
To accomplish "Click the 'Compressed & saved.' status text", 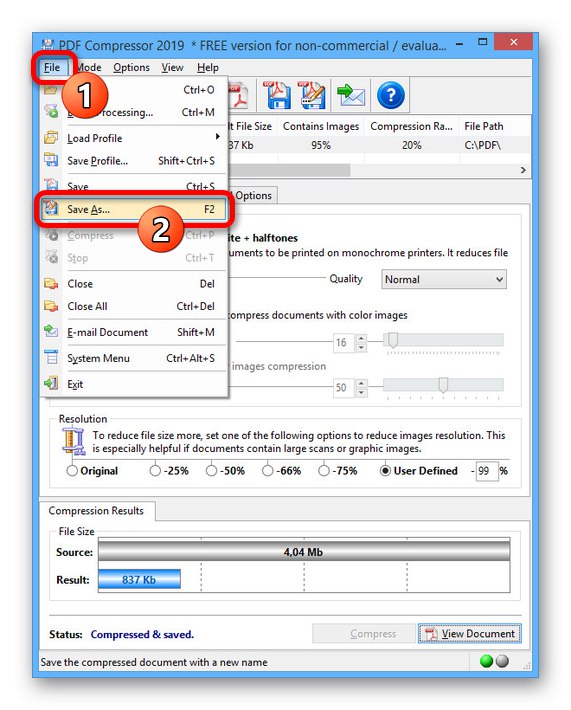I will pyautogui.click(x=142, y=634).
